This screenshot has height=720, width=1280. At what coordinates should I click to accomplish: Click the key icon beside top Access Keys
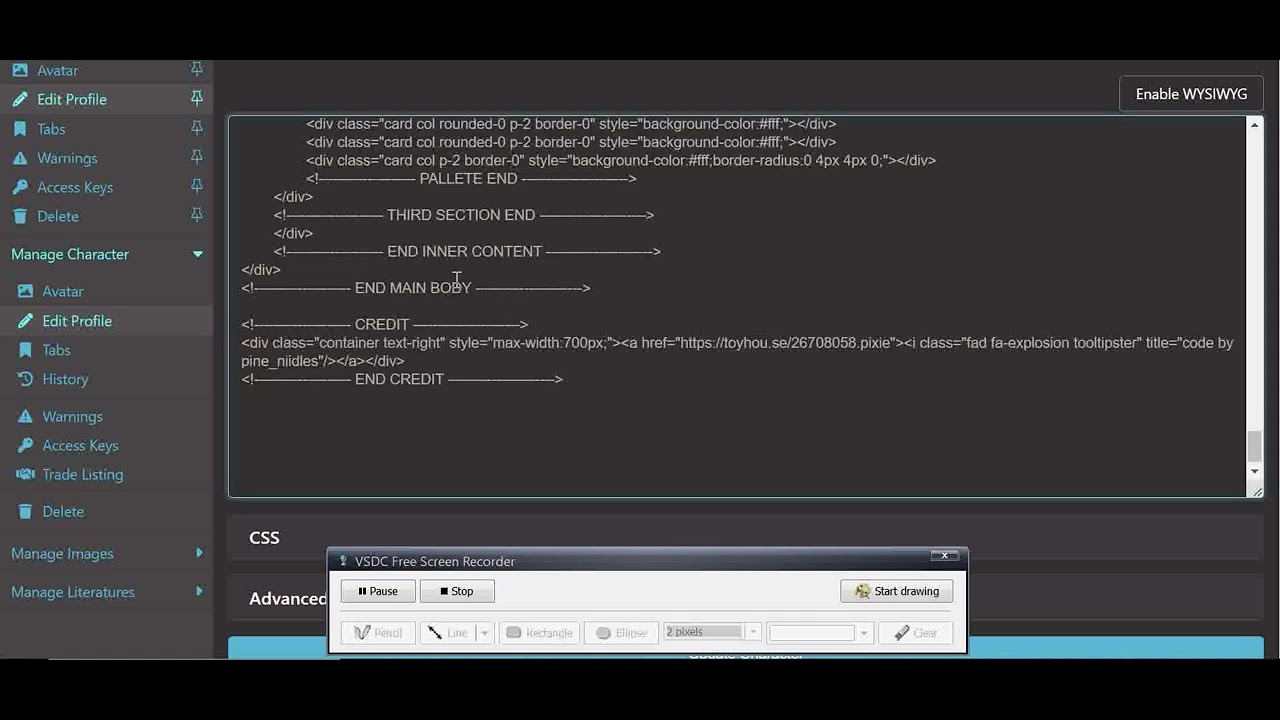[20, 187]
